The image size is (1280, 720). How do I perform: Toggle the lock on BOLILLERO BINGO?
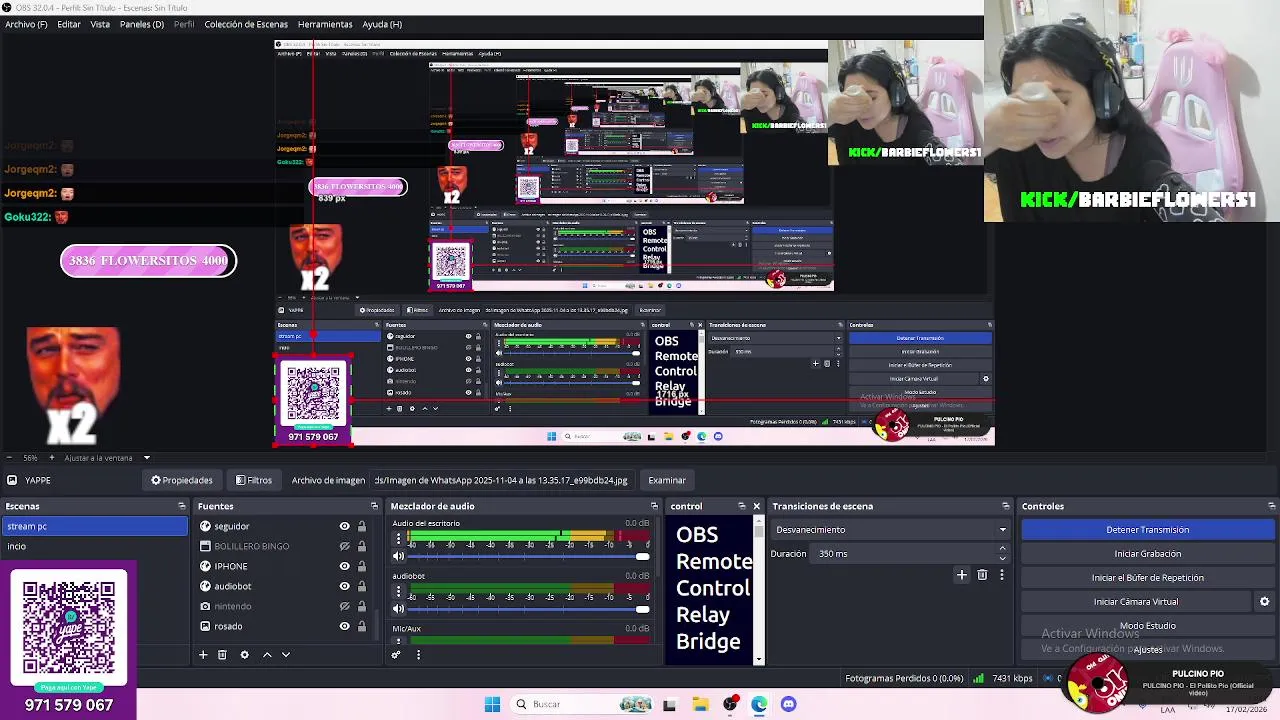coord(362,546)
